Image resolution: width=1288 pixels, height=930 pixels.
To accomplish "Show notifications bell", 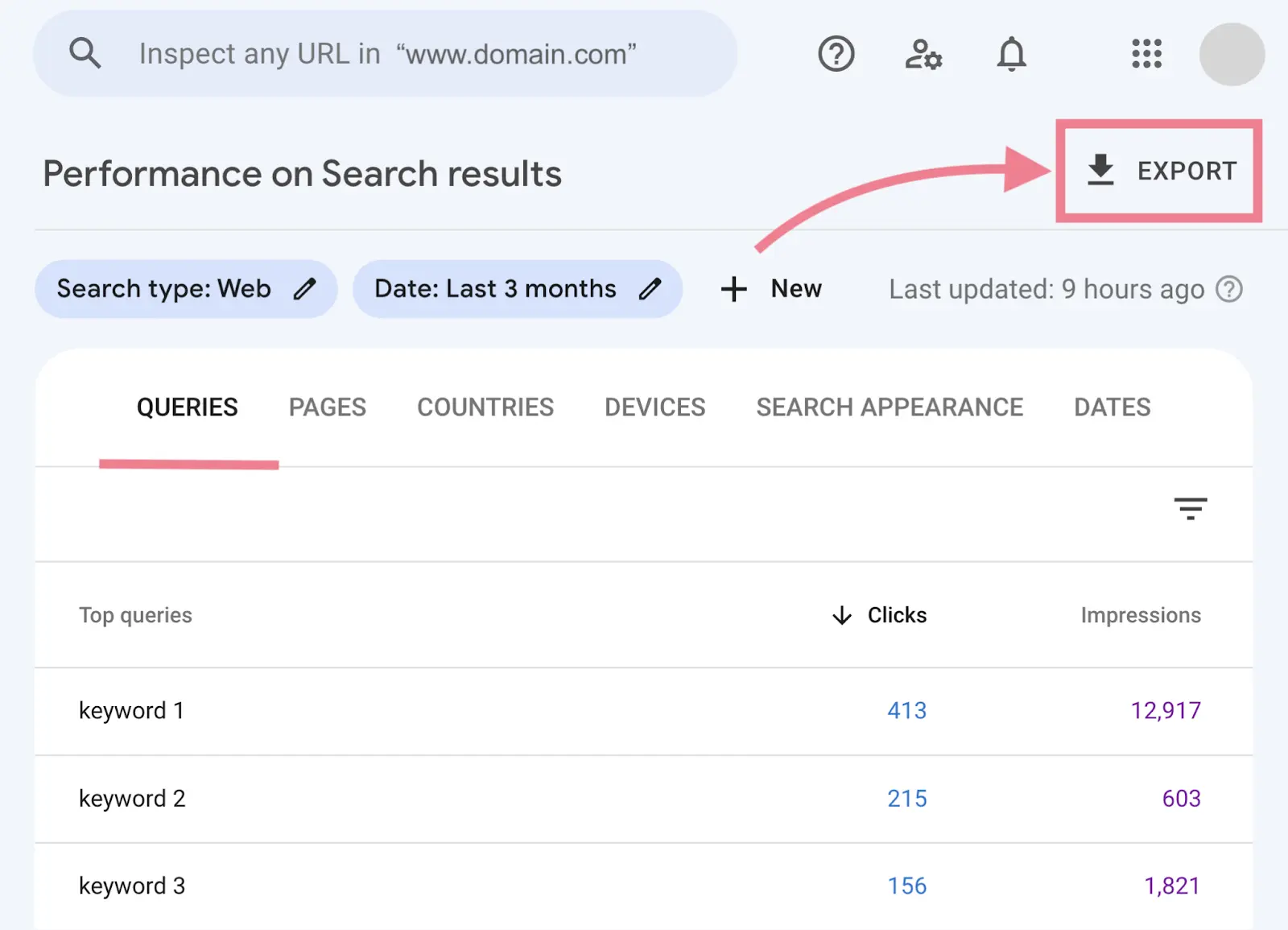I will coord(1011,54).
